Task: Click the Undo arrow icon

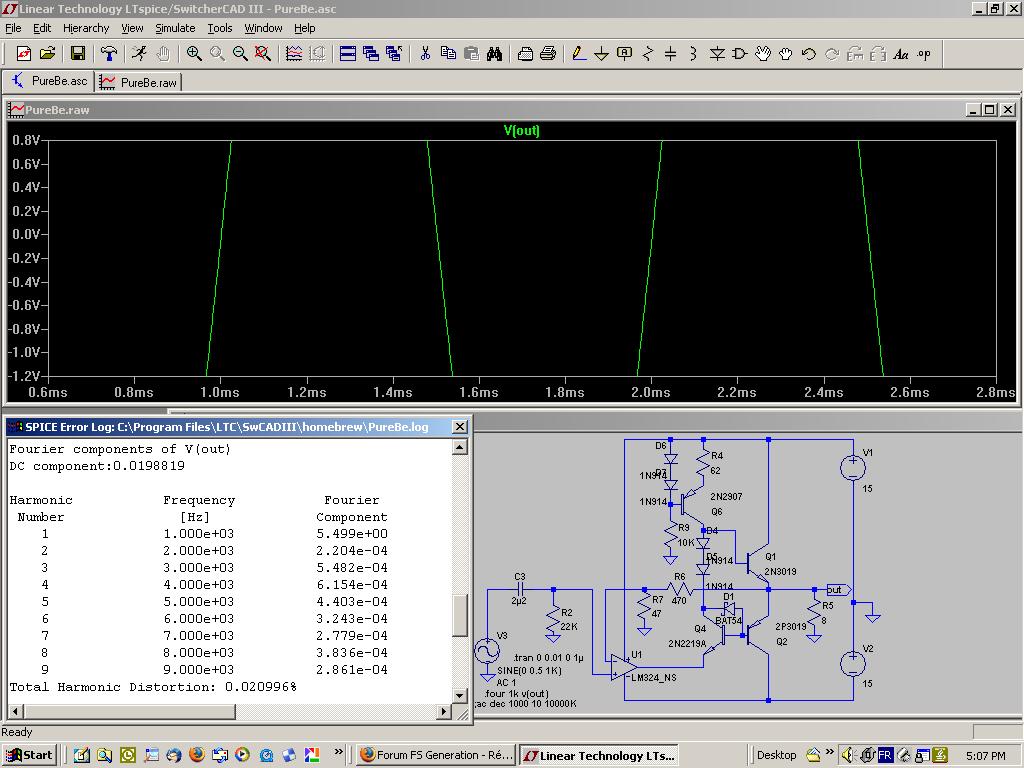Action: [809, 54]
